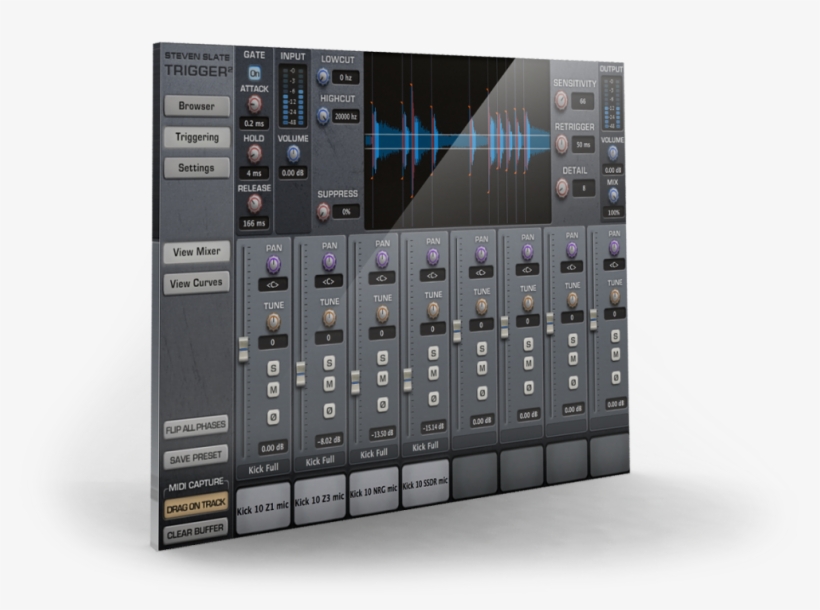Select View Mixer
This screenshot has width=820, height=610.
click(x=196, y=252)
